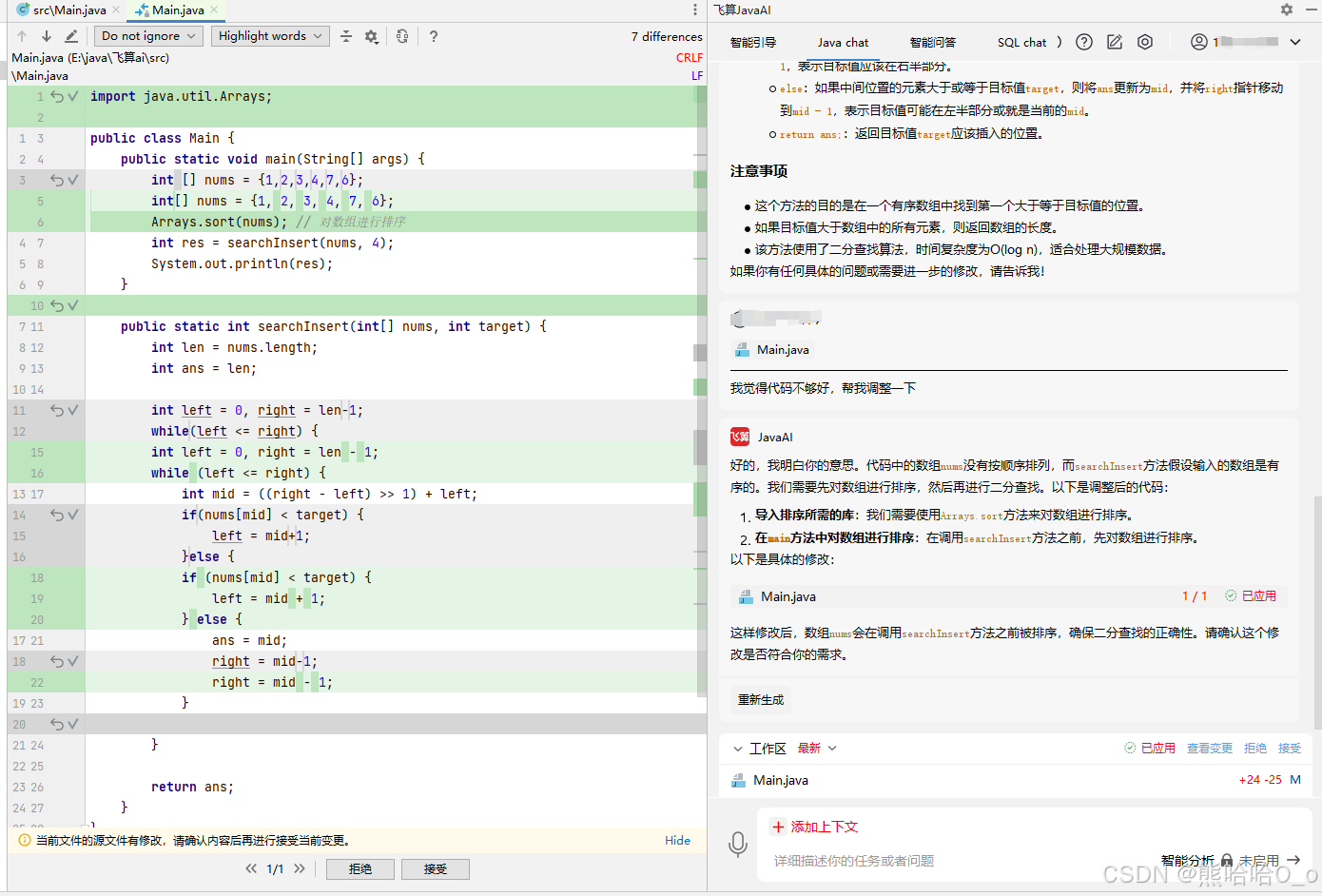
Task: Open the Highlight words dropdown
Action: point(270,36)
